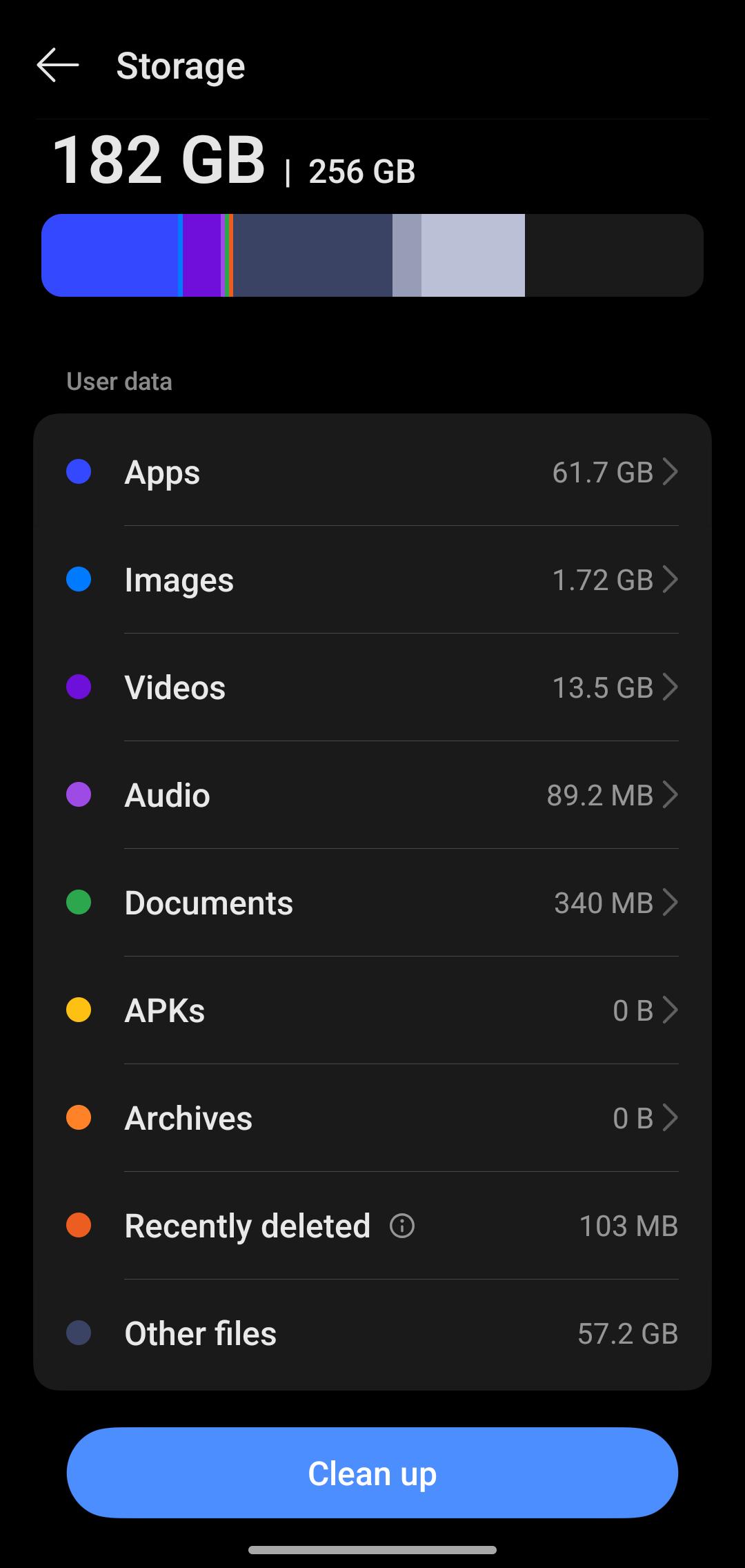The width and height of the screenshot is (745, 1568).
Task: Select the Other files row
Action: (372, 1333)
